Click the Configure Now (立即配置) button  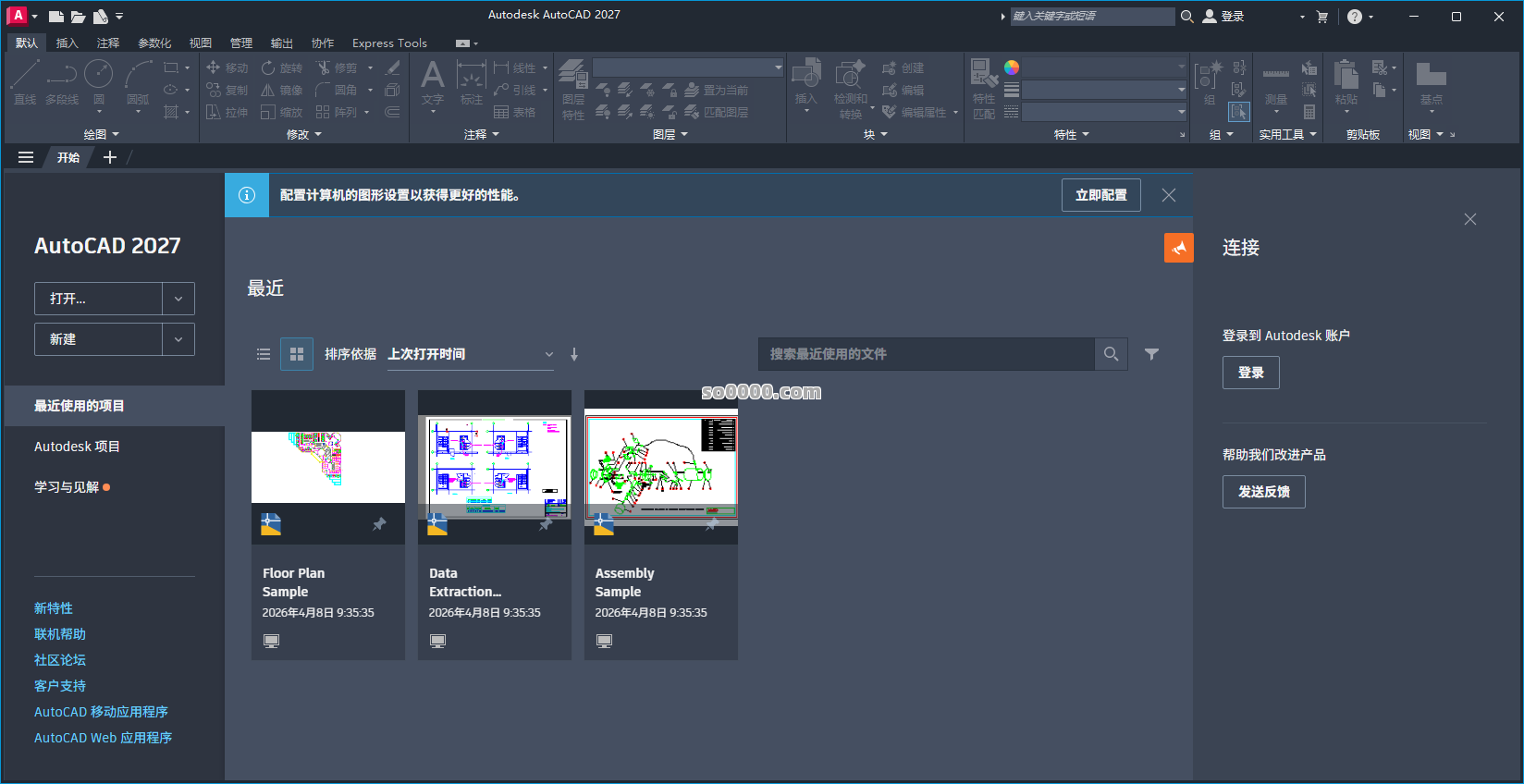coord(1100,195)
